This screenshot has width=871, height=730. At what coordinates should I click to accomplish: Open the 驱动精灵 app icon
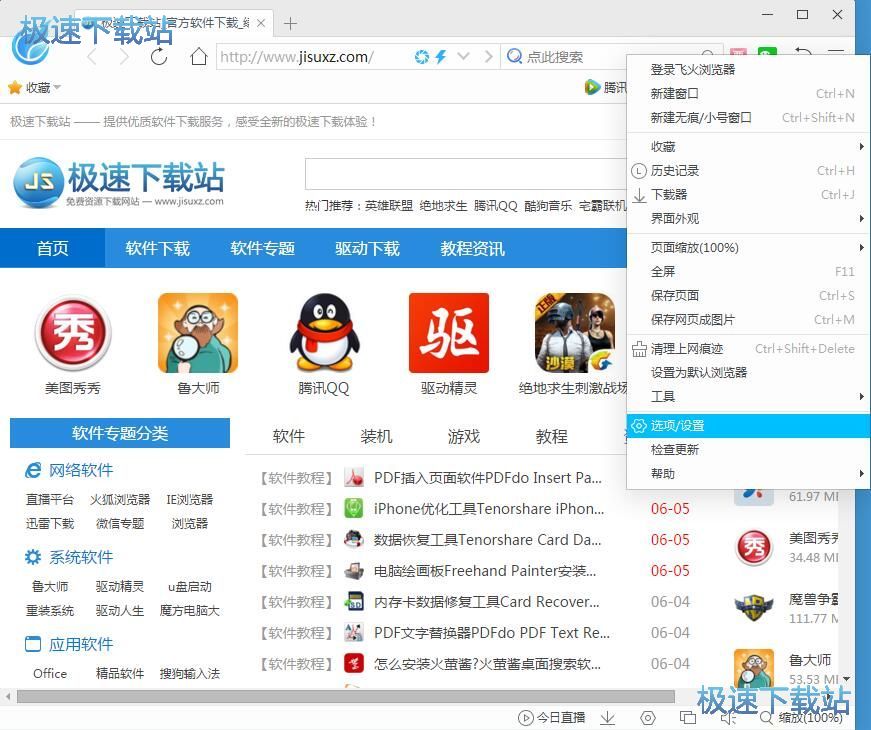tap(449, 333)
